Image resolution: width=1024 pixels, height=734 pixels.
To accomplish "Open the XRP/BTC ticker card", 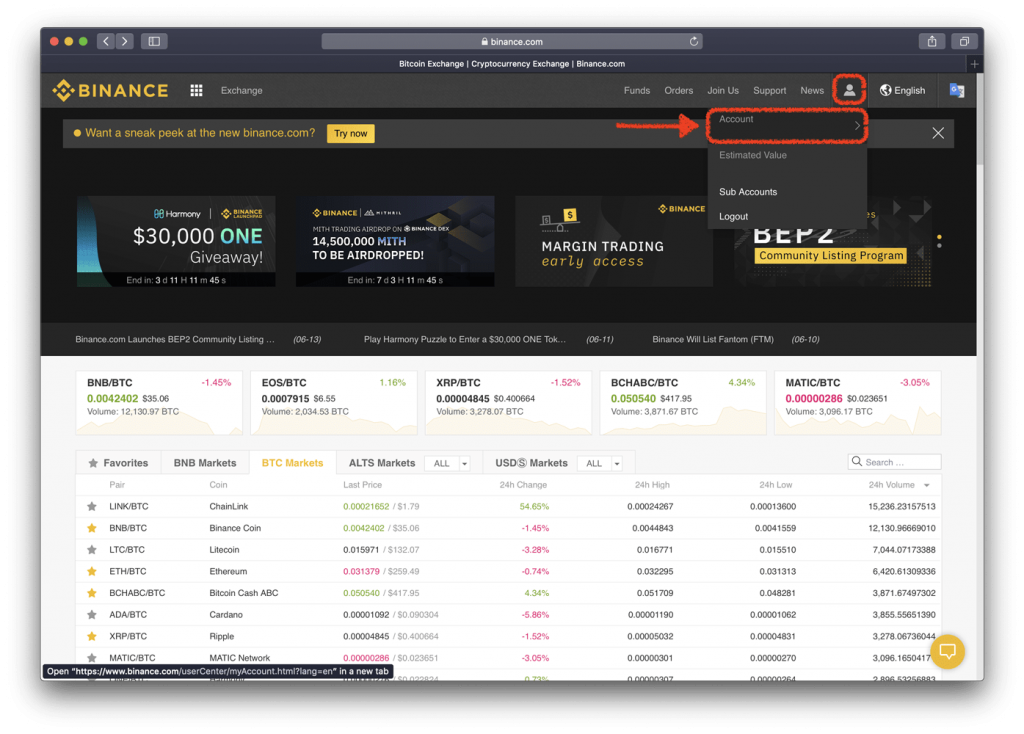I will pos(508,403).
